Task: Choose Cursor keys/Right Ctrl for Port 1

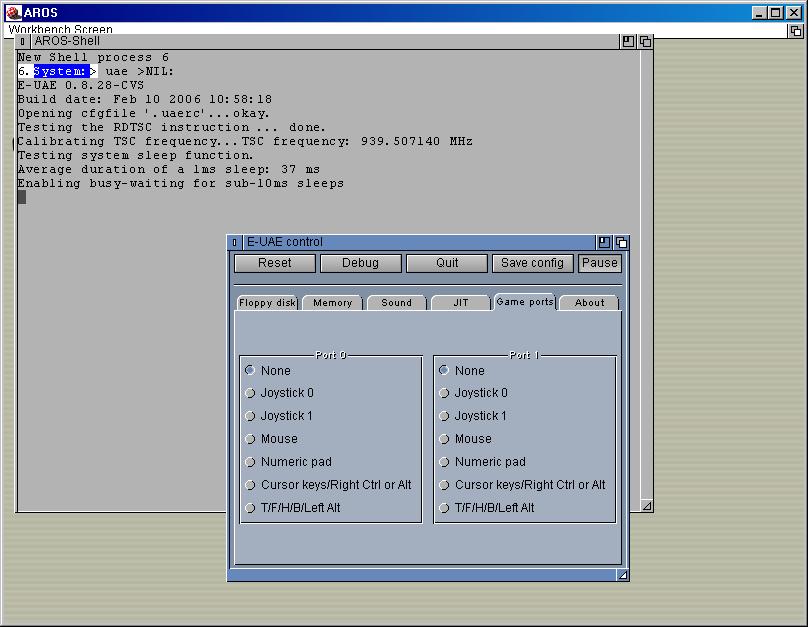Action: coord(444,485)
